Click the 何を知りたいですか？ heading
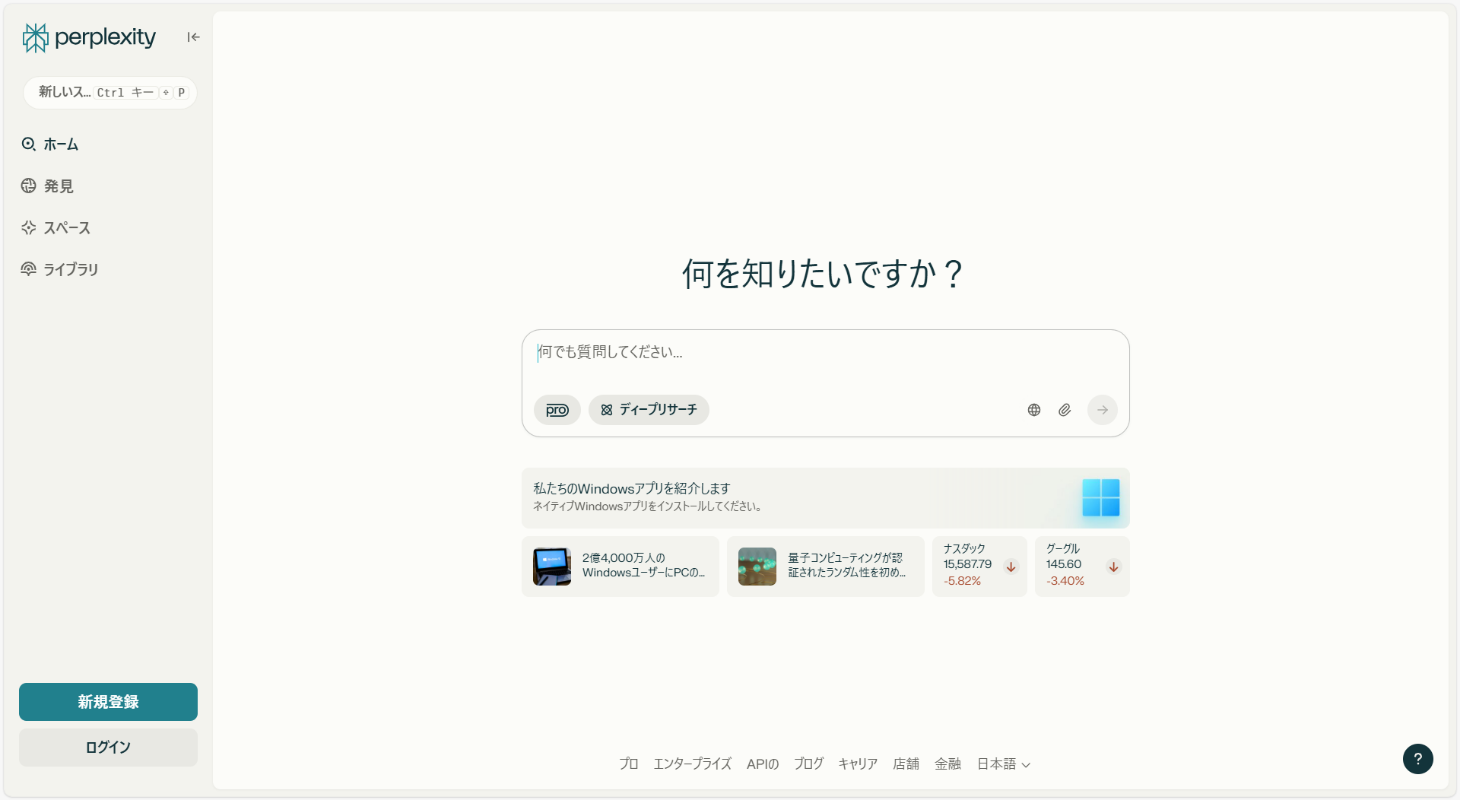 (825, 273)
